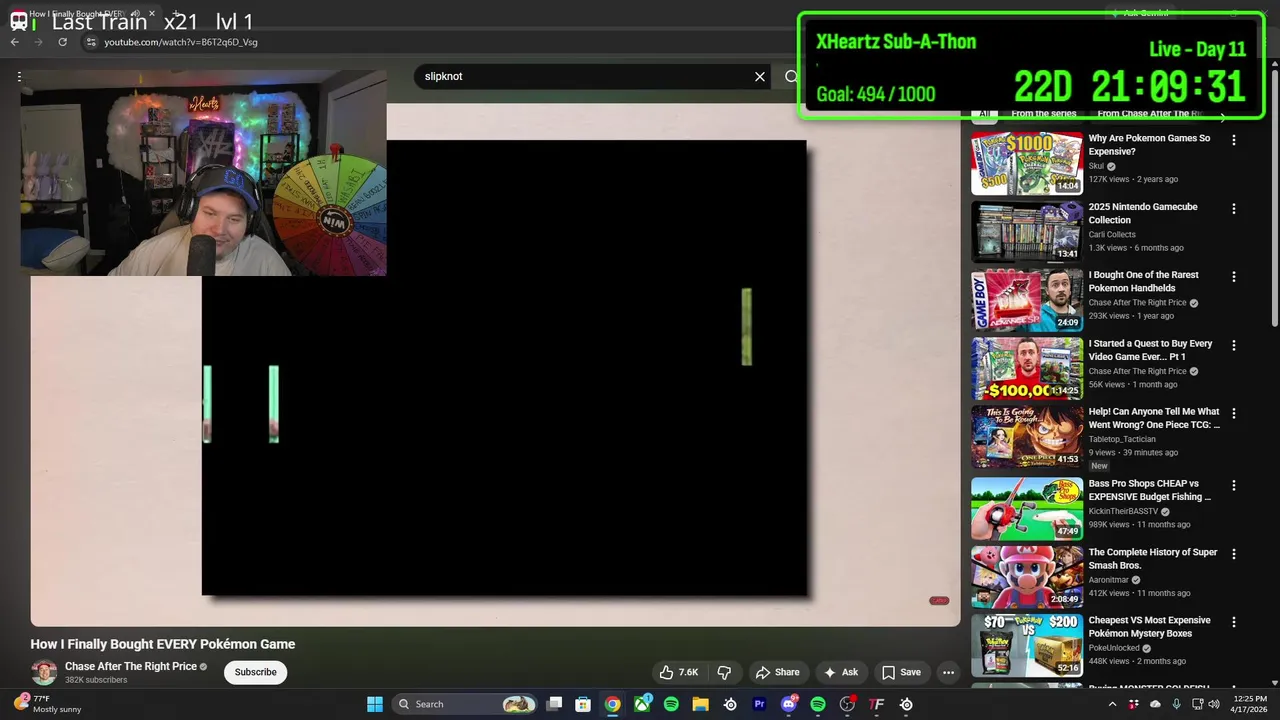Viewport: 1280px width, 720px height.
Task: Open 'Quest to Buy Every Video Game' thumbnail
Action: tap(1027, 368)
